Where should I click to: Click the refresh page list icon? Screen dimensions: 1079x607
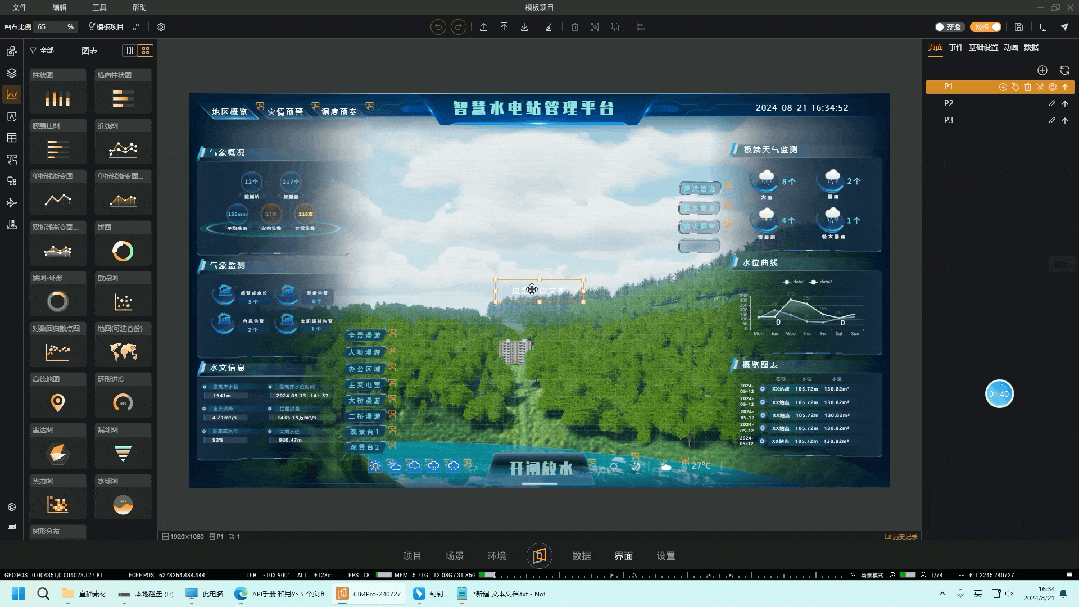[1065, 70]
